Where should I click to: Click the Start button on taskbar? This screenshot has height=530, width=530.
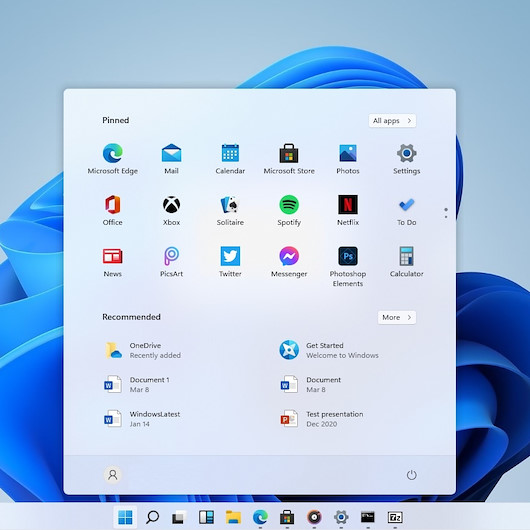125,517
